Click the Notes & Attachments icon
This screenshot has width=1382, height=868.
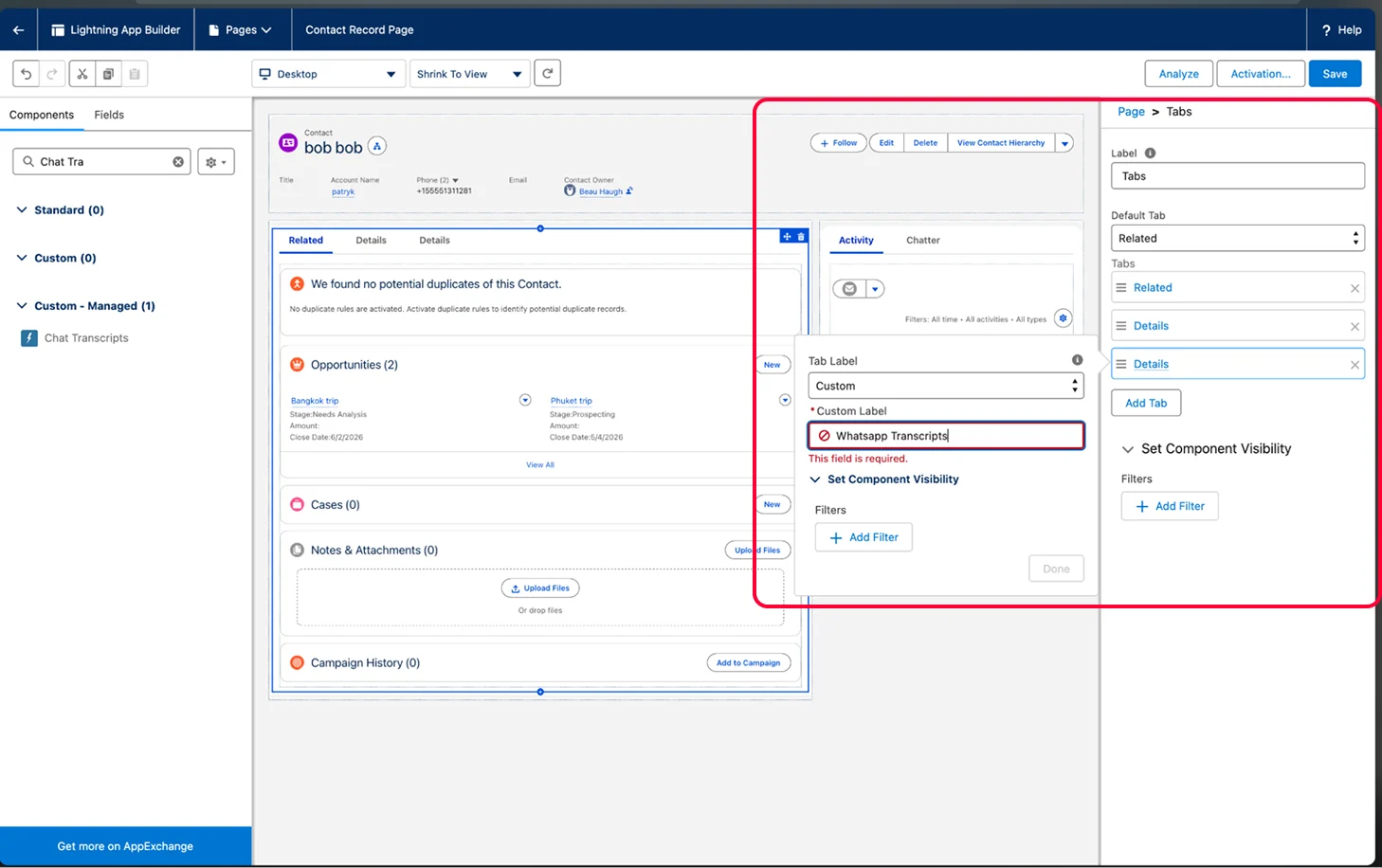297,551
